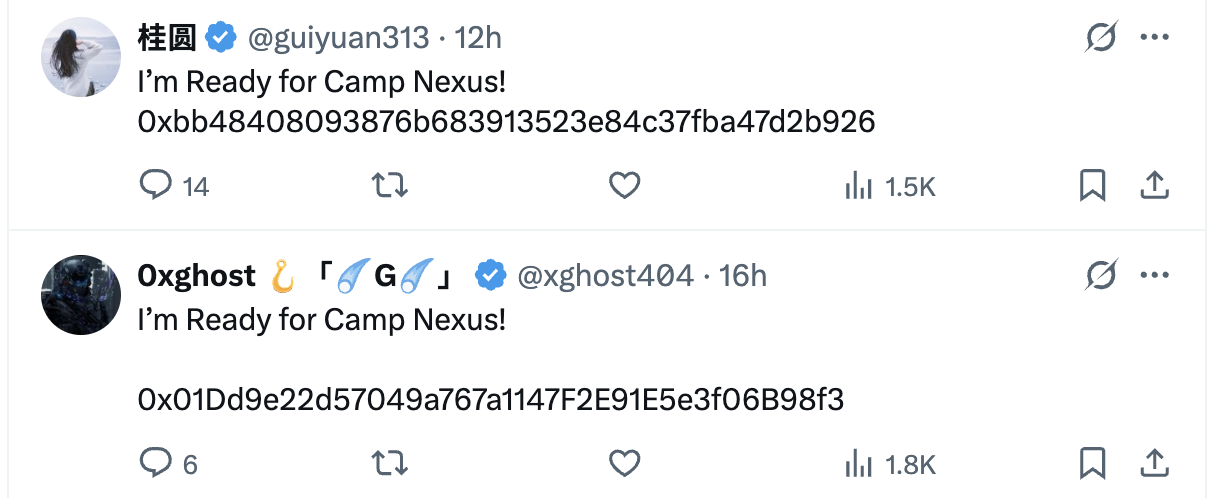Viewport: 1212px width, 498px height.
Task: Open the 16h timestamp link
Action: [743, 275]
